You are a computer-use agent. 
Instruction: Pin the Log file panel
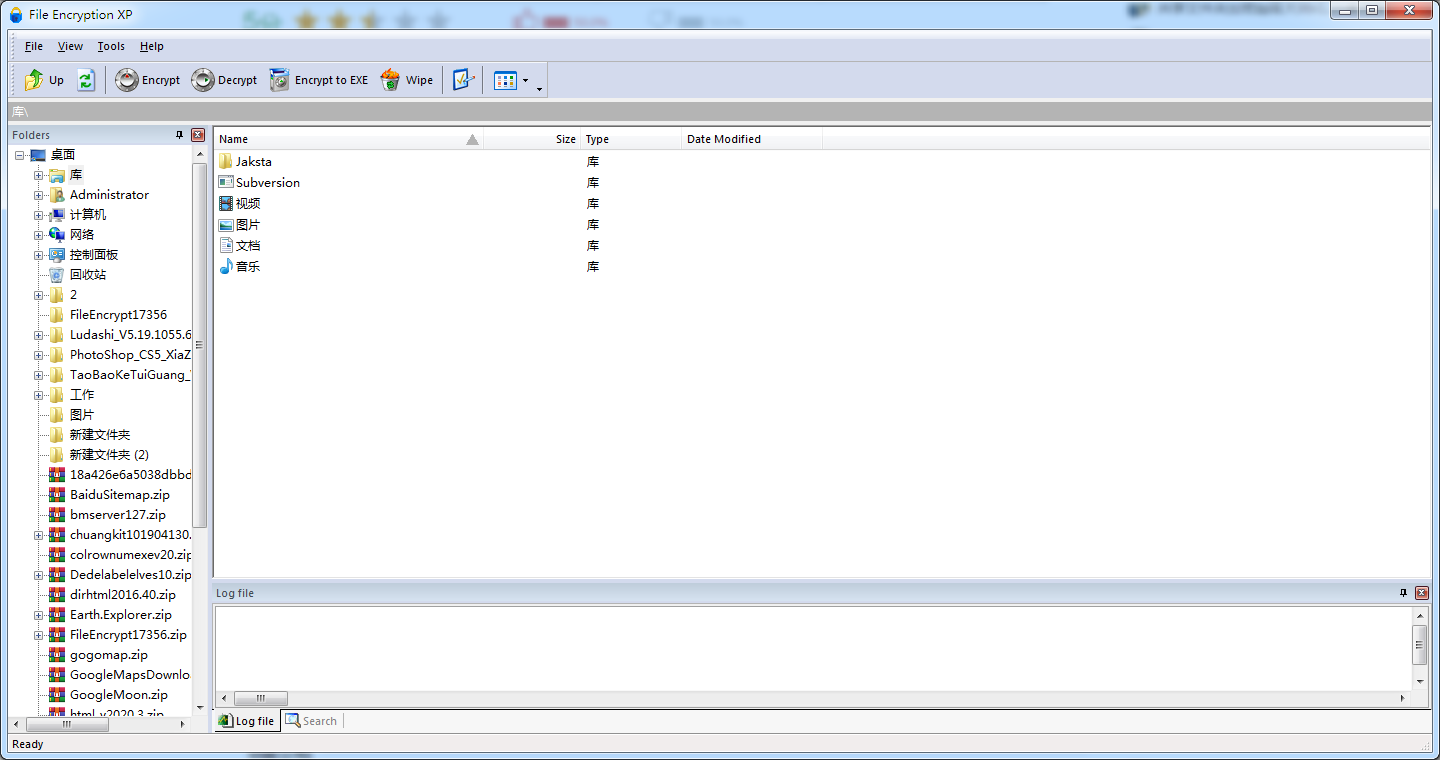point(1404,593)
